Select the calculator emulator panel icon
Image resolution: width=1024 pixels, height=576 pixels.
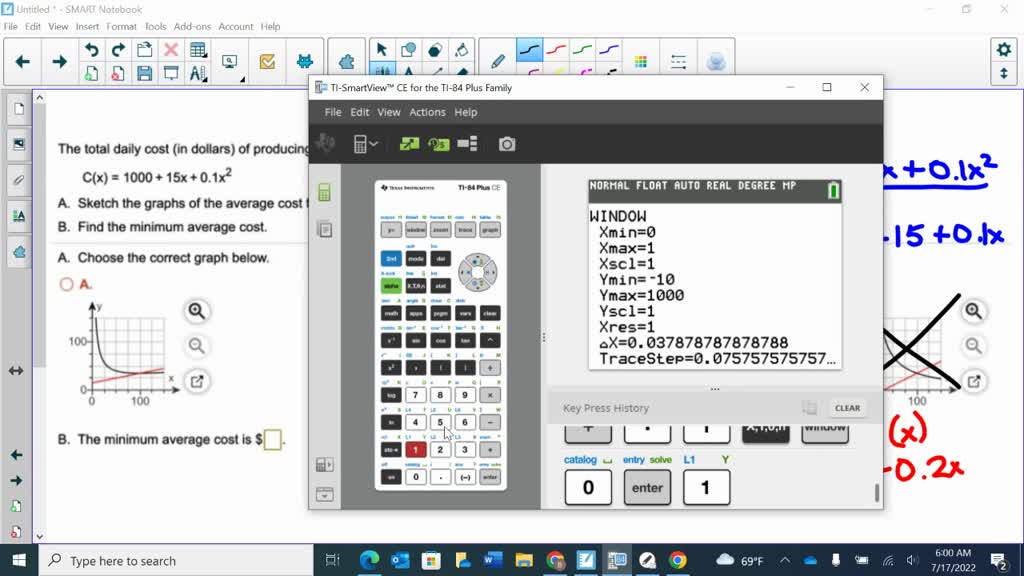(x=324, y=193)
